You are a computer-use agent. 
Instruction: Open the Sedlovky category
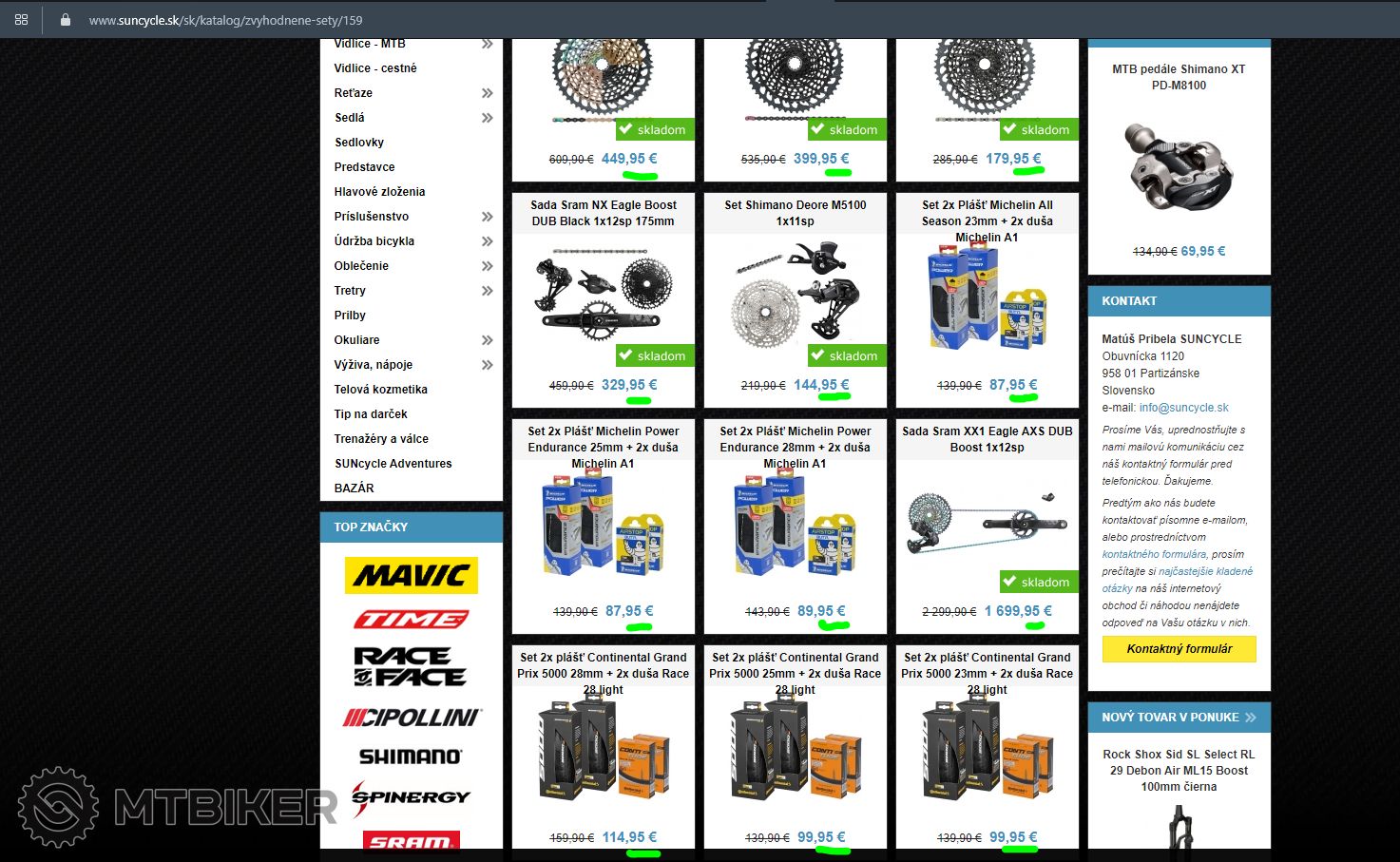point(359,143)
